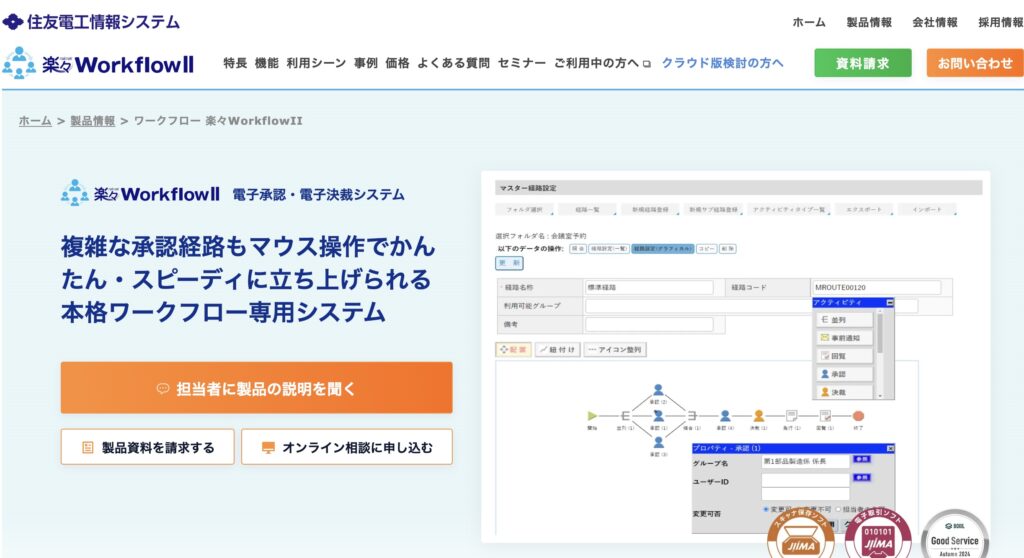Click the オンライン相談に申し込む button

[347, 448]
